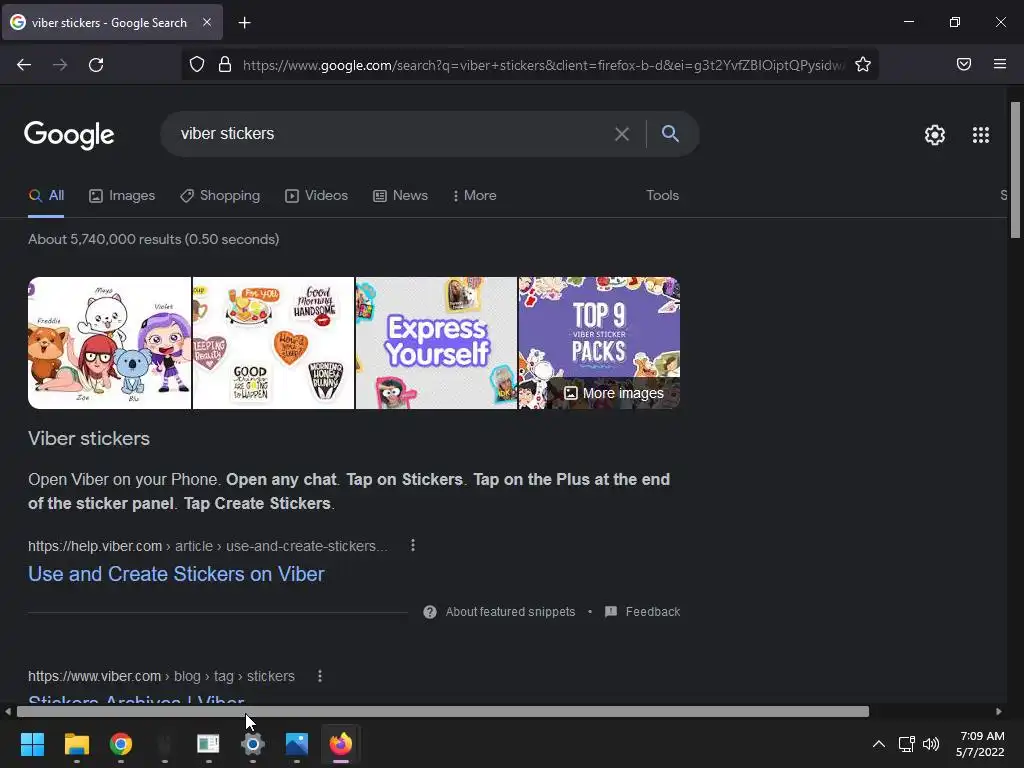Open the Good Morning Handsome stickers image

click(x=274, y=343)
